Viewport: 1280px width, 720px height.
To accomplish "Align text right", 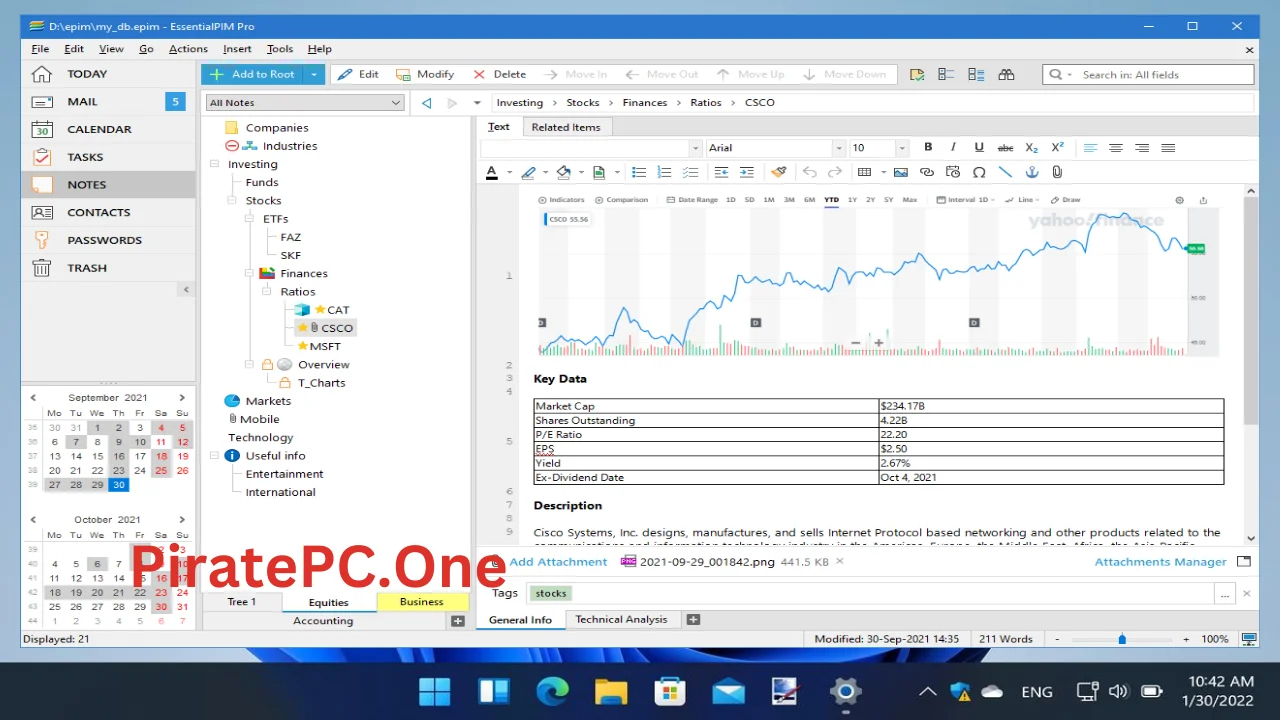I will click(x=1142, y=148).
